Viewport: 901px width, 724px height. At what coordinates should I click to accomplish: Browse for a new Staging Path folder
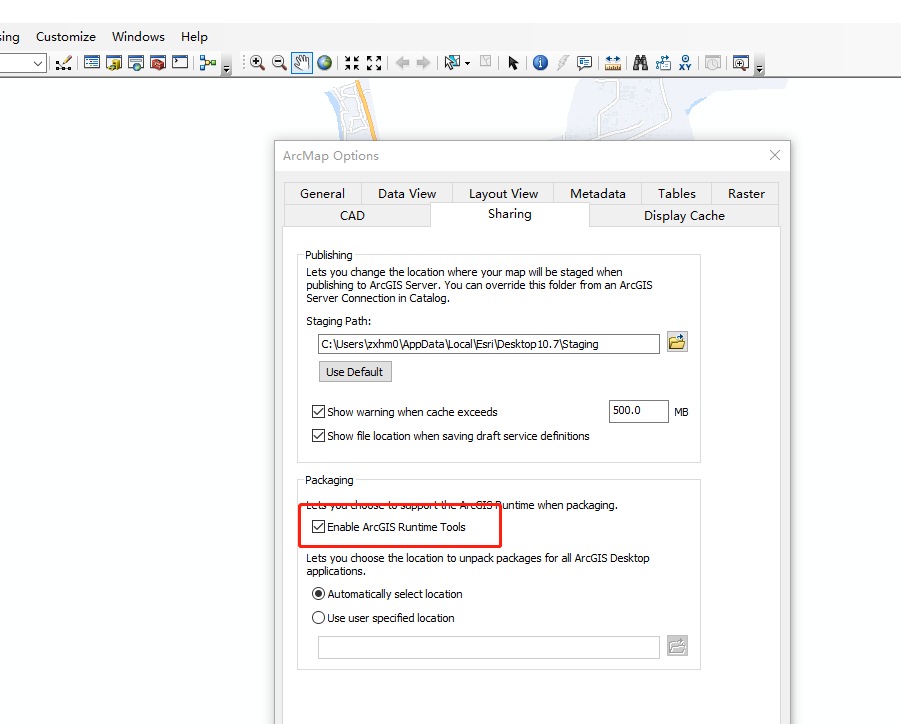click(677, 341)
